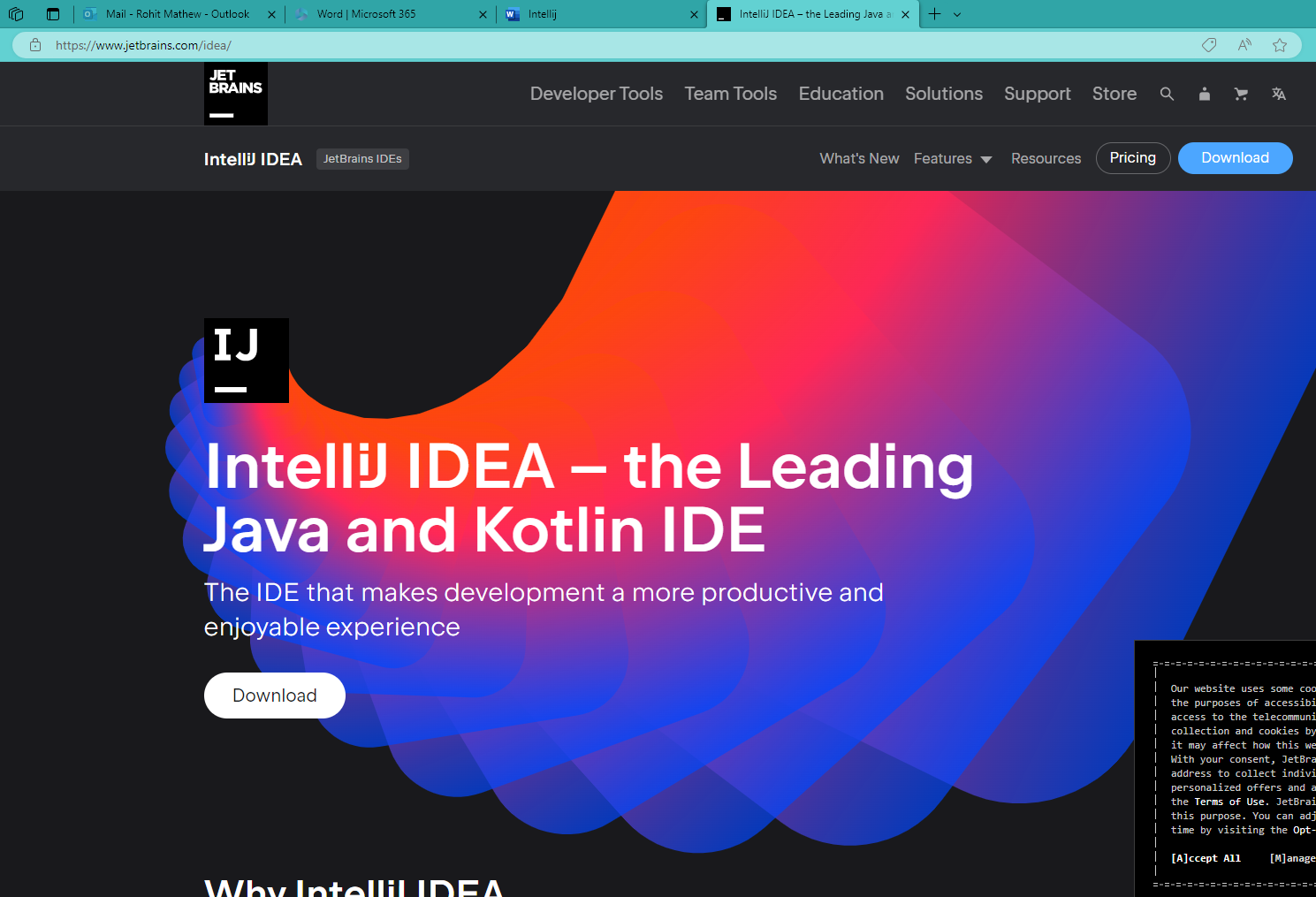Screen dimensions: 1316x897
Task: Open the shopping cart icon
Action: pos(1241,94)
